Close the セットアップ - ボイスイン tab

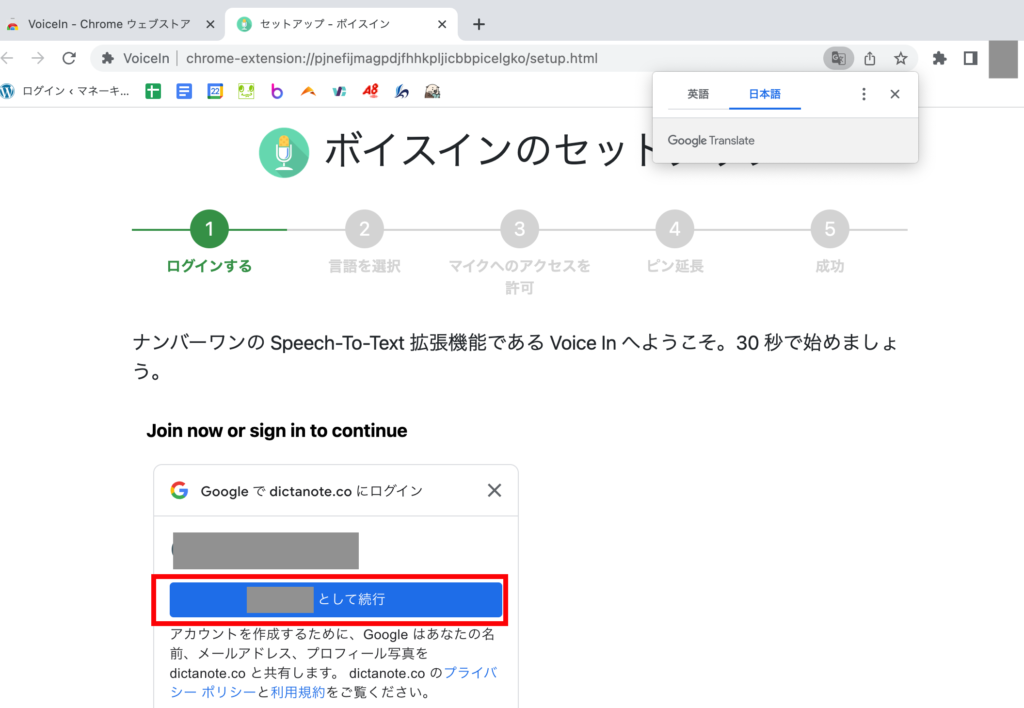tap(442, 24)
